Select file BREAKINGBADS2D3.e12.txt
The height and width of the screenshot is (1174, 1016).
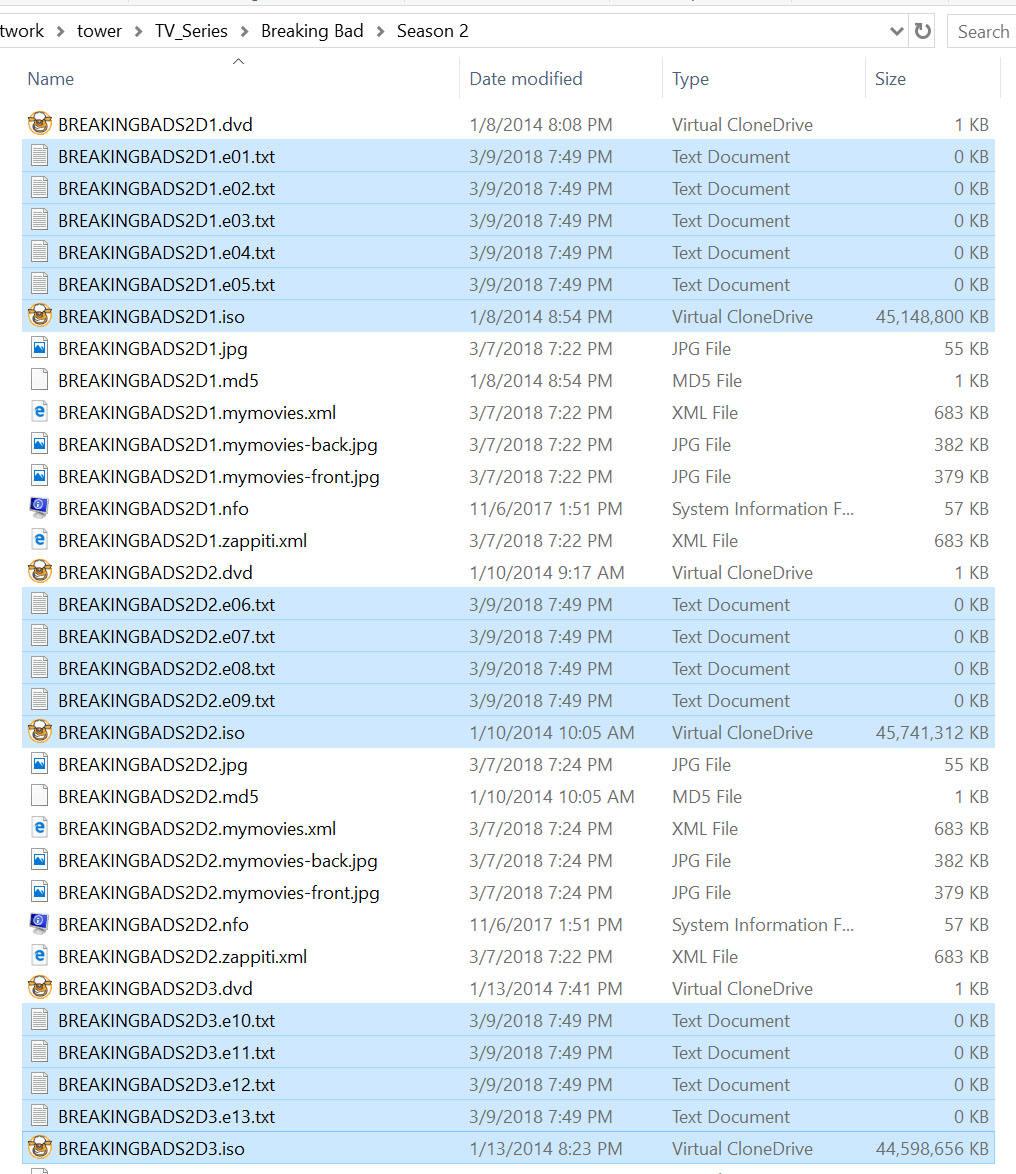coord(508,1084)
